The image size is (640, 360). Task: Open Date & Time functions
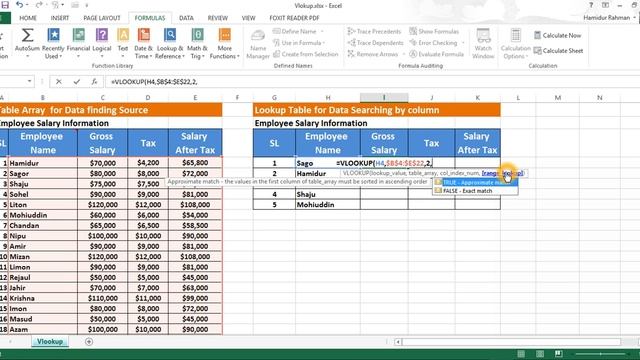[143, 44]
